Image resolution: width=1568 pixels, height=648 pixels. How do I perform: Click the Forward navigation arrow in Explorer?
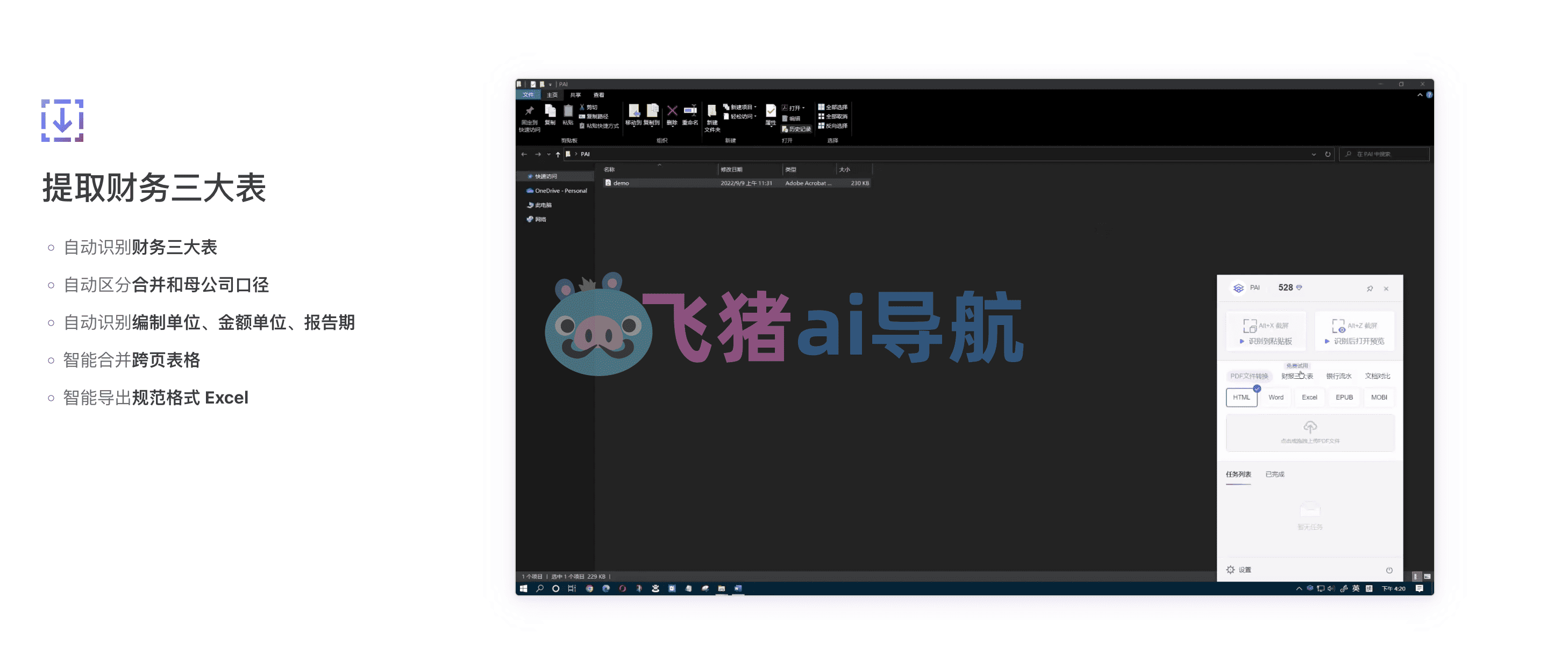538,154
